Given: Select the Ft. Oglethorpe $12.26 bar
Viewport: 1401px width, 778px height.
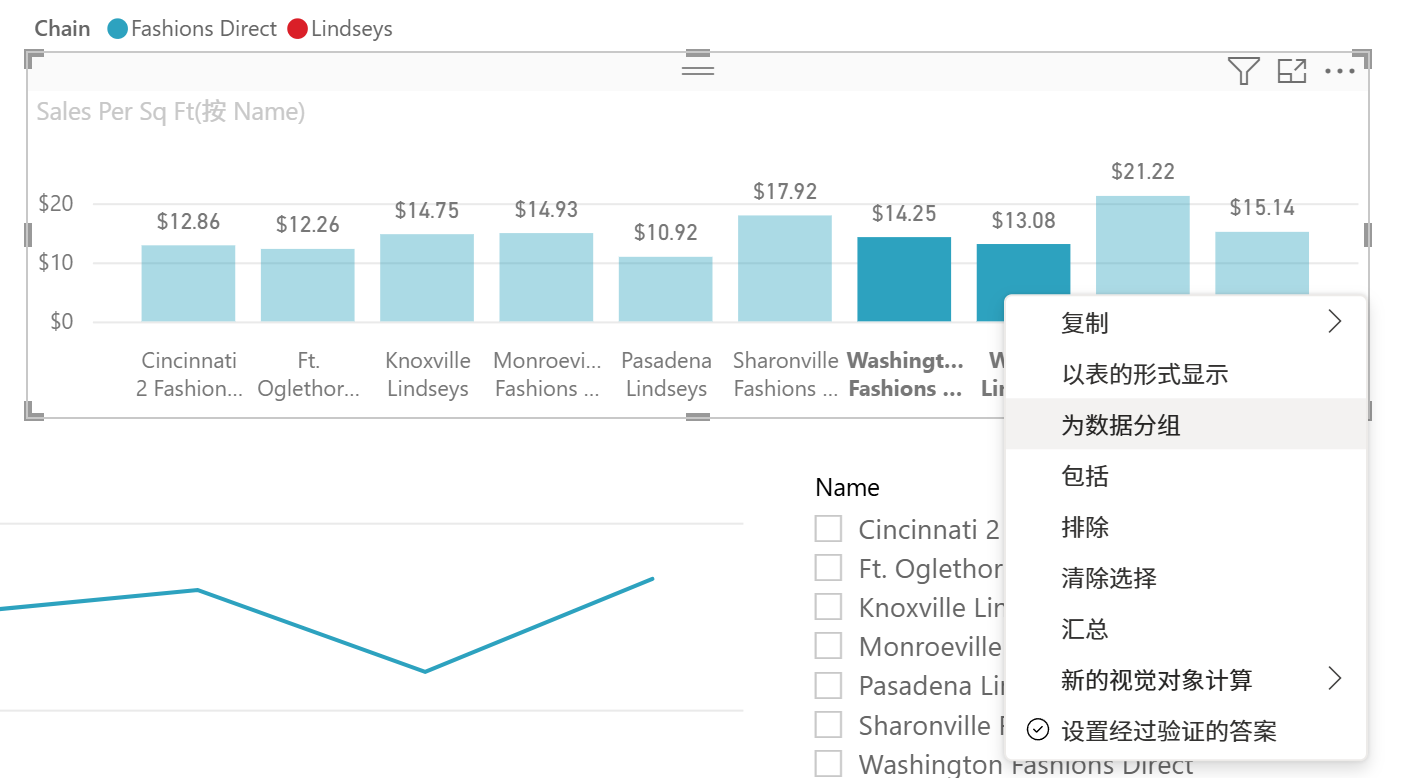Looking at the screenshot, I should click(308, 285).
